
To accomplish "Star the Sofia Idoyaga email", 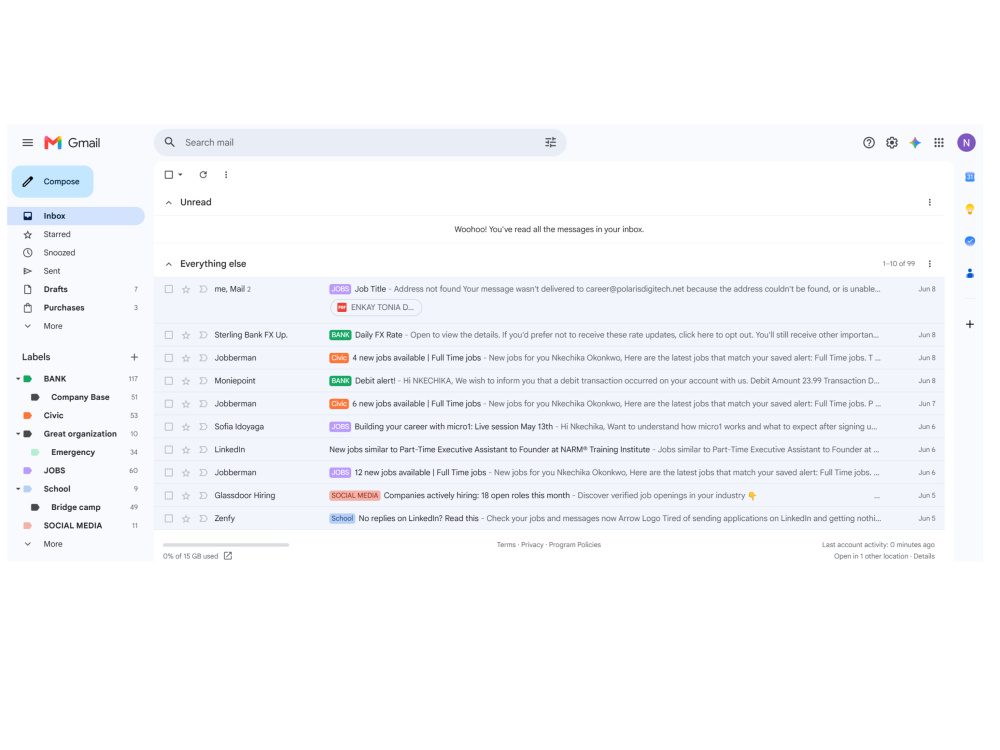I will [x=186, y=427].
